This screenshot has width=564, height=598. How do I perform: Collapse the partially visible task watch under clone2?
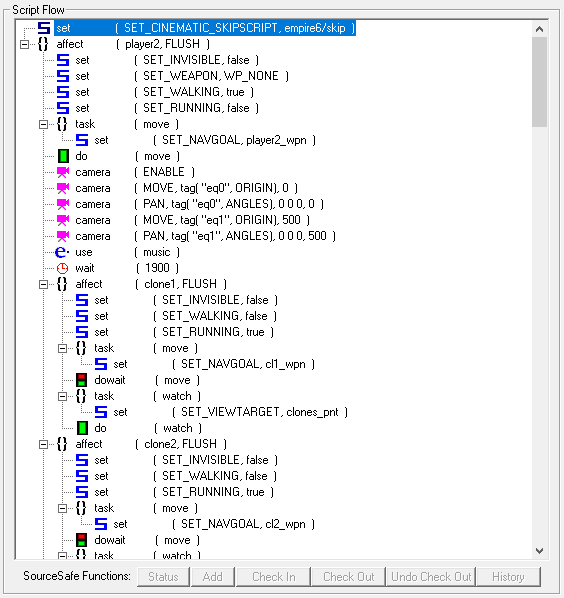pos(63,556)
